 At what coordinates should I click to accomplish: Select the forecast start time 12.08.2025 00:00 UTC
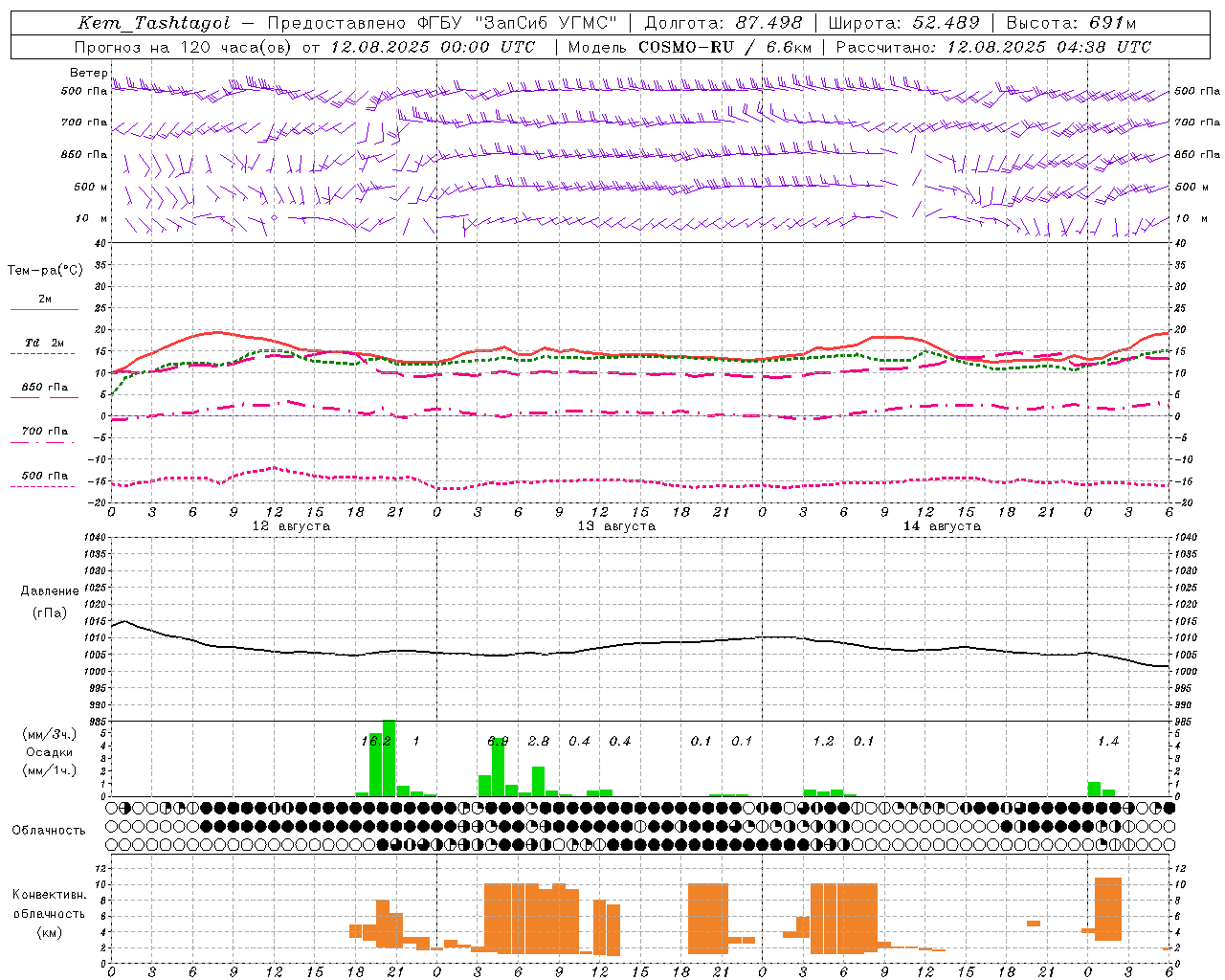(x=433, y=47)
